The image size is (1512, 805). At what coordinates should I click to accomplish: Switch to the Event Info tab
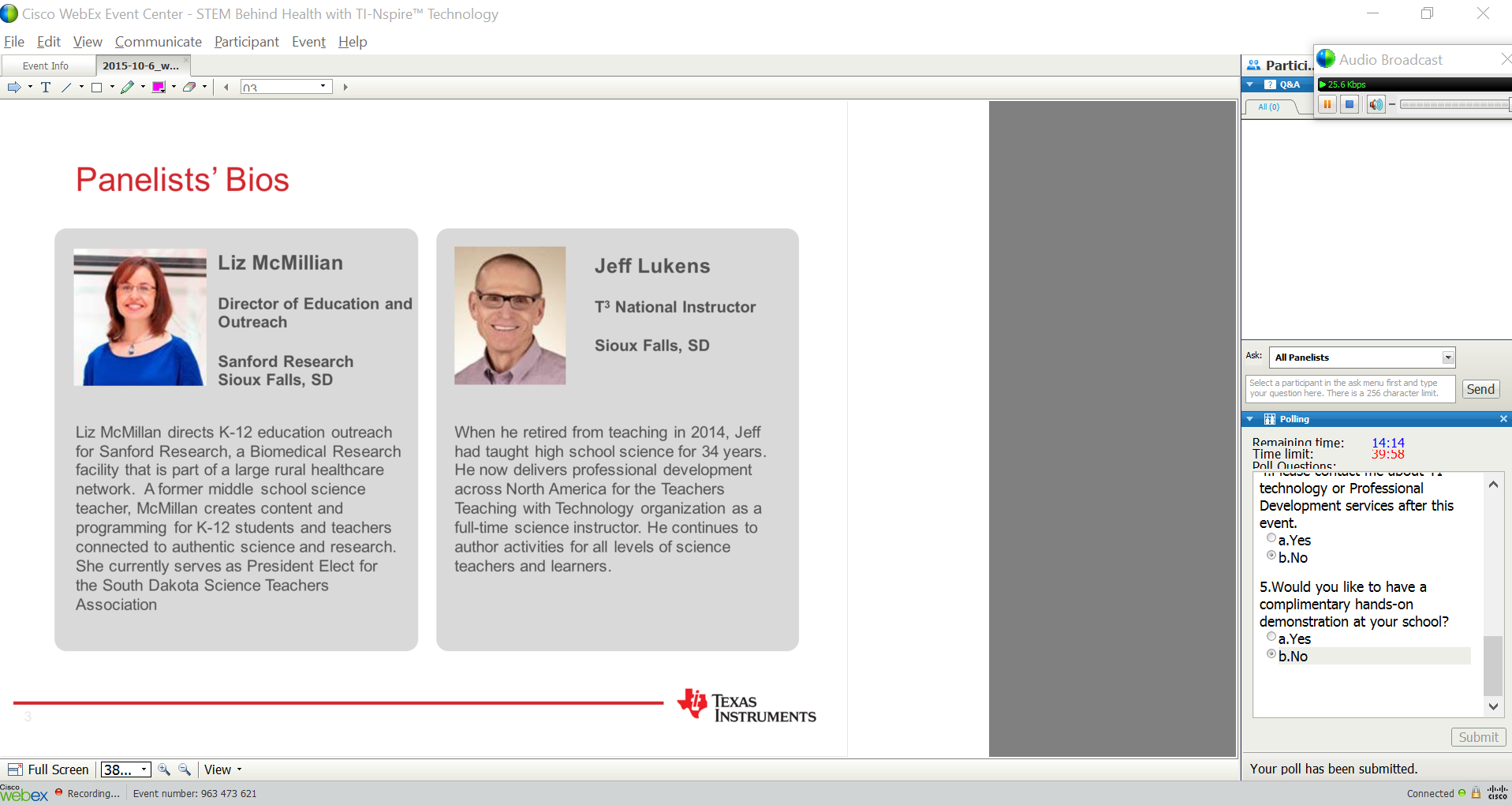46,66
